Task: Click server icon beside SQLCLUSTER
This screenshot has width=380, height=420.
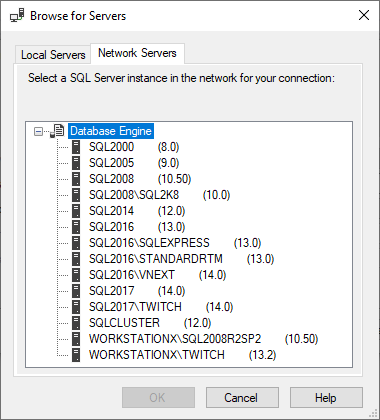Action: pyautogui.click(x=76, y=323)
